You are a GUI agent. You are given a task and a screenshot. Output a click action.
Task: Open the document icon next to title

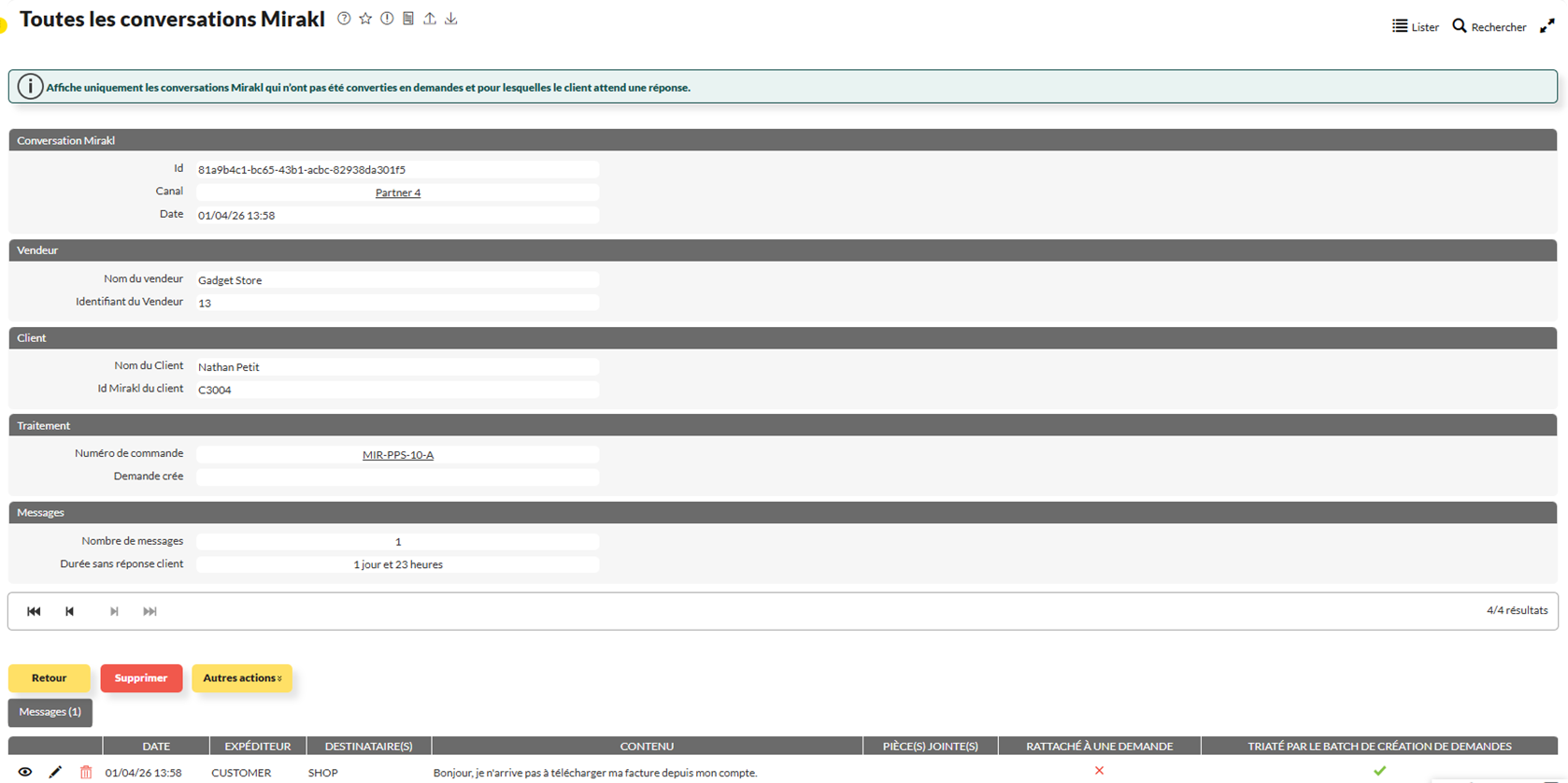408,19
